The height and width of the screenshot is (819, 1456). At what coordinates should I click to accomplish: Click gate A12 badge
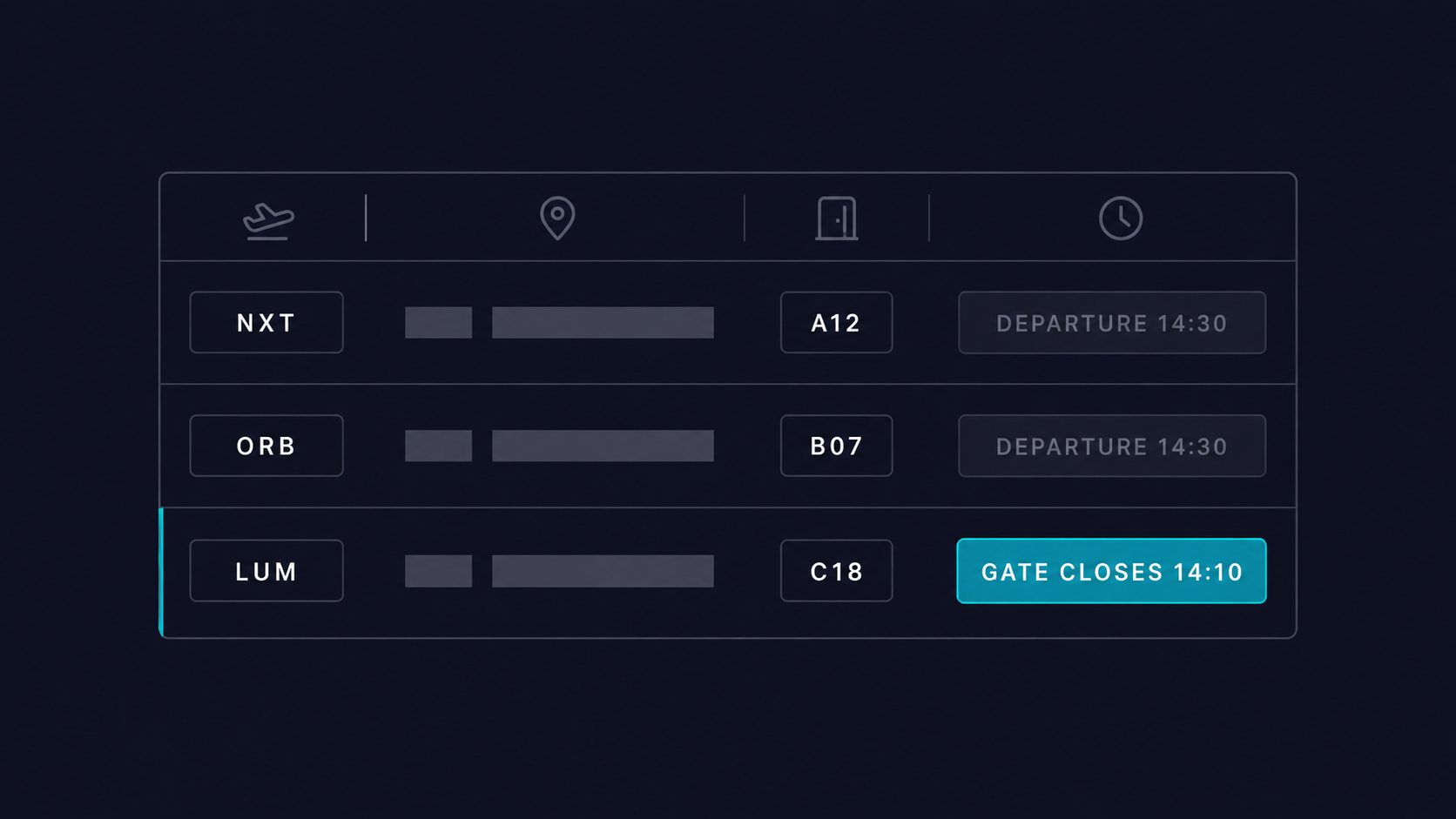click(x=836, y=322)
